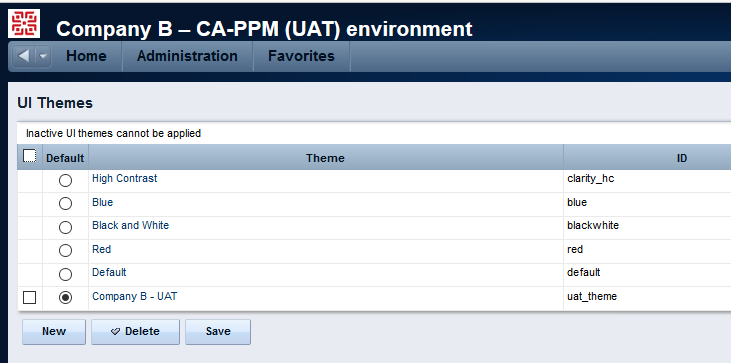Open the Black and White theme link
Screen dimensions: 731x363
pos(131,226)
